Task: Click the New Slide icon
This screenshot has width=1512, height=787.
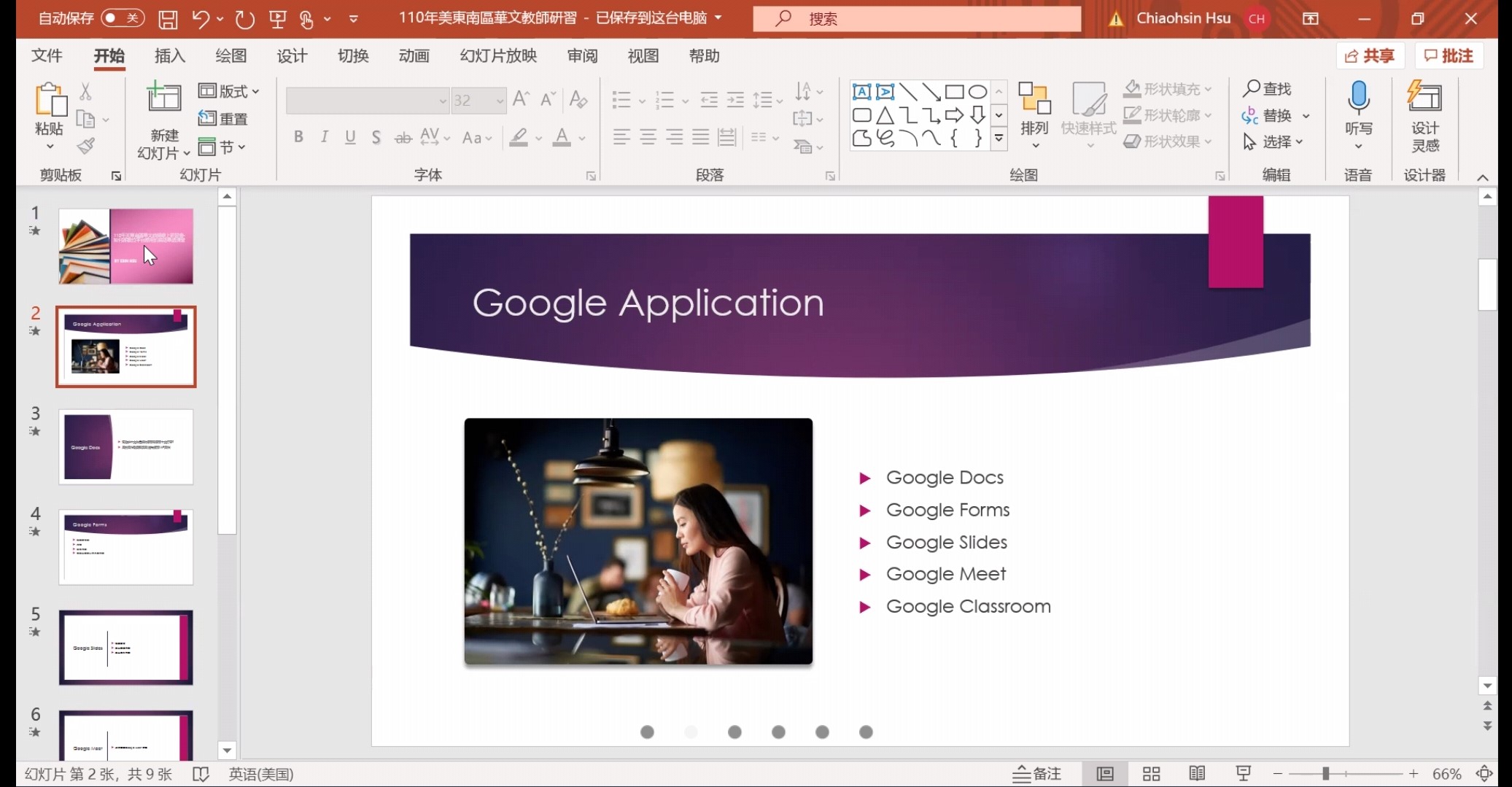Action: pyautogui.click(x=164, y=98)
